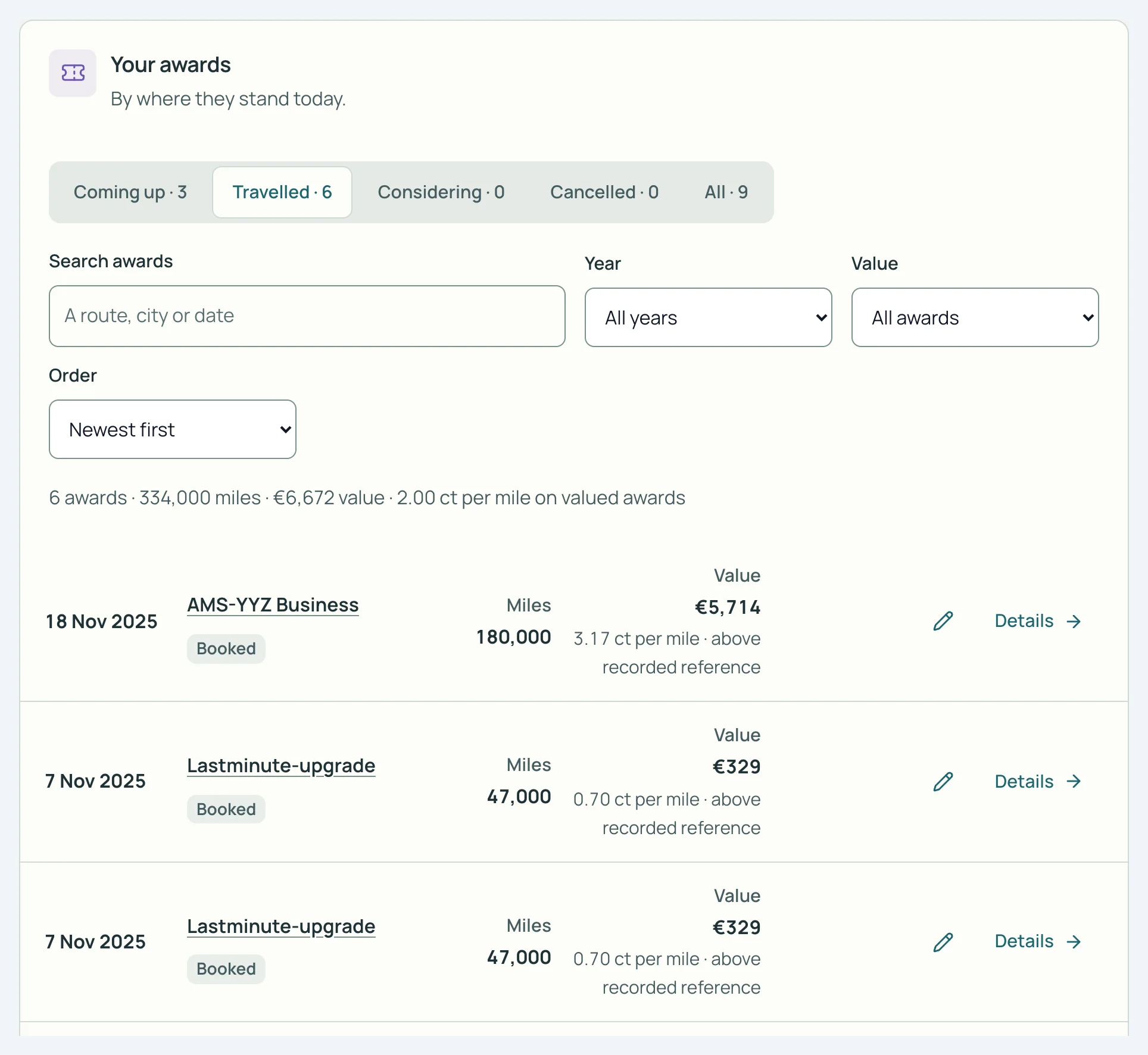Click the 6 awards · 334,000 miles summary line

click(x=367, y=498)
